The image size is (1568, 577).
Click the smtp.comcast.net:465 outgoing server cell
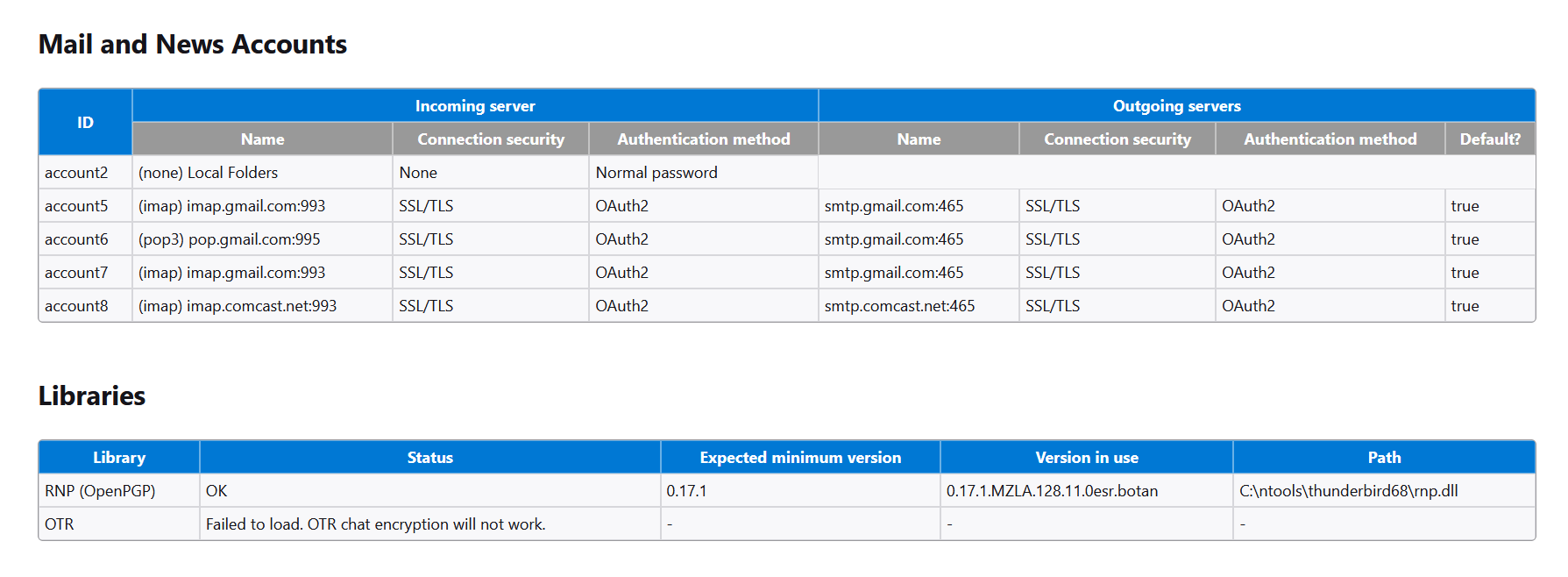[x=899, y=306]
